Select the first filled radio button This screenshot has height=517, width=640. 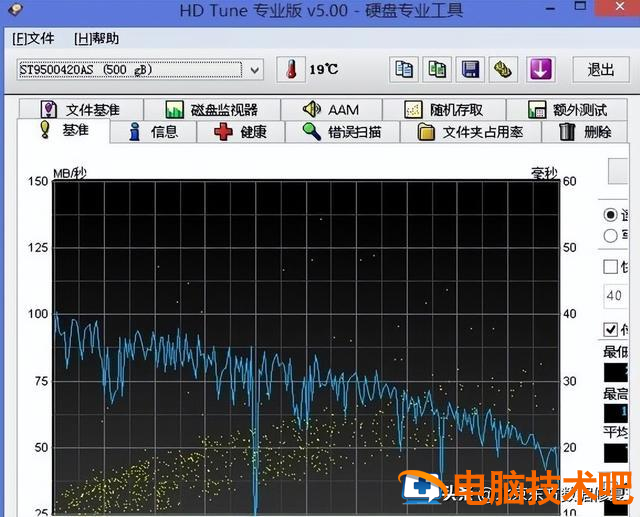(x=610, y=215)
